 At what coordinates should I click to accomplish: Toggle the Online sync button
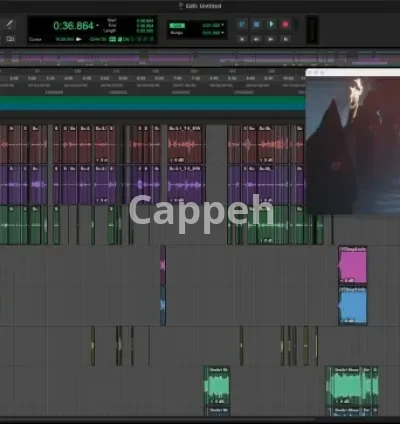[242, 24]
